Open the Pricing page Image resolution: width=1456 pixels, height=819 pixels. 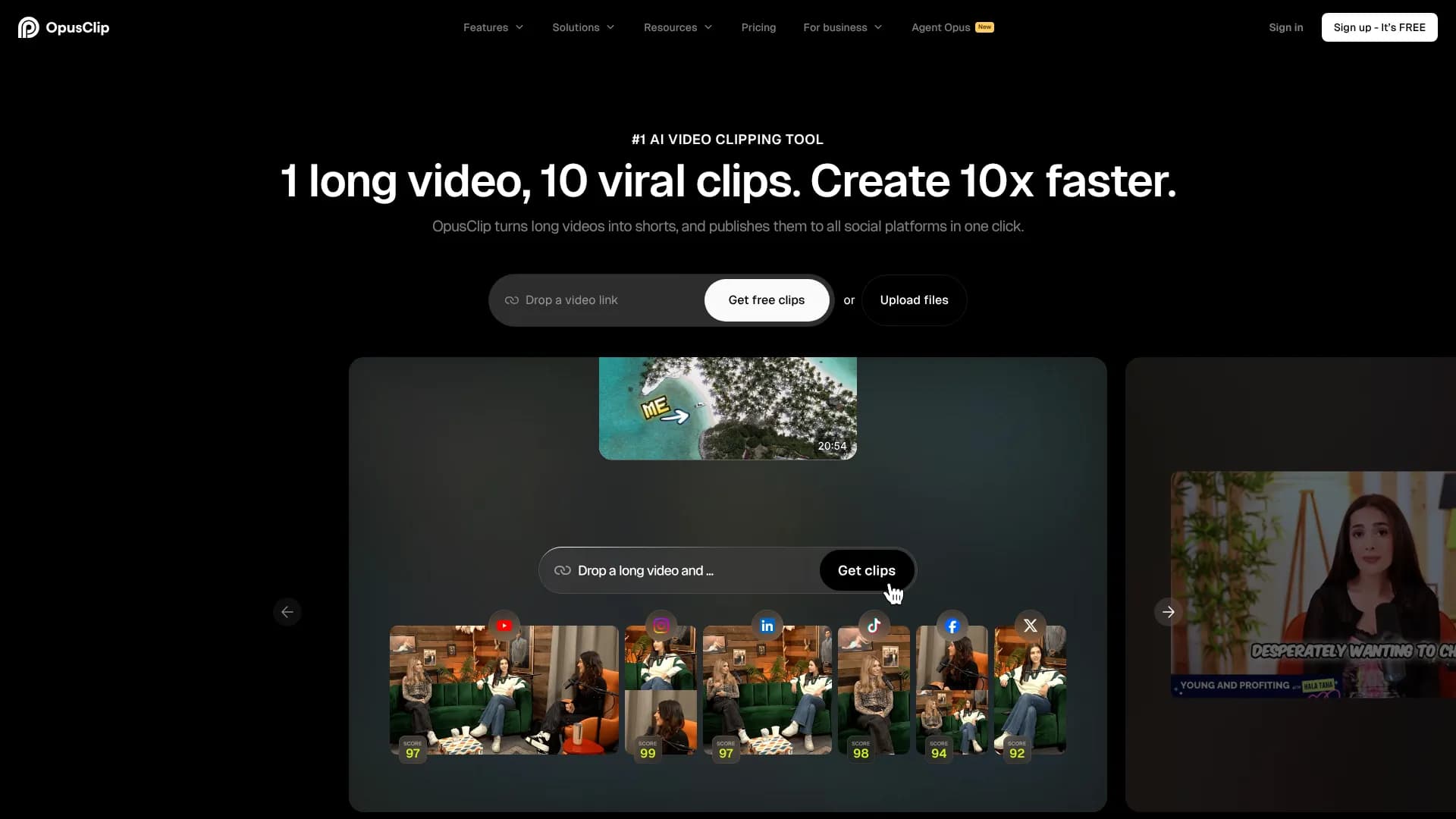(x=758, y=27)
